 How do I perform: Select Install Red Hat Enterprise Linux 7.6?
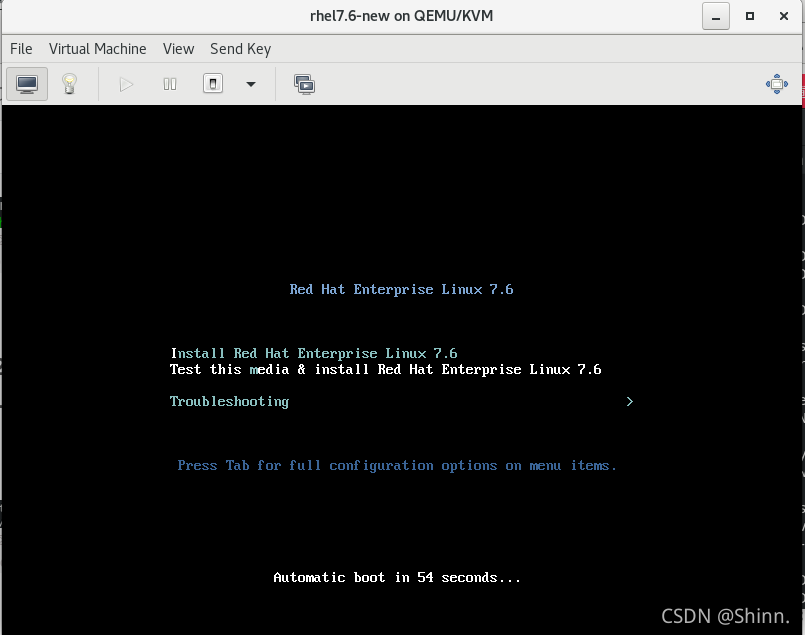(x=314, y=353)
